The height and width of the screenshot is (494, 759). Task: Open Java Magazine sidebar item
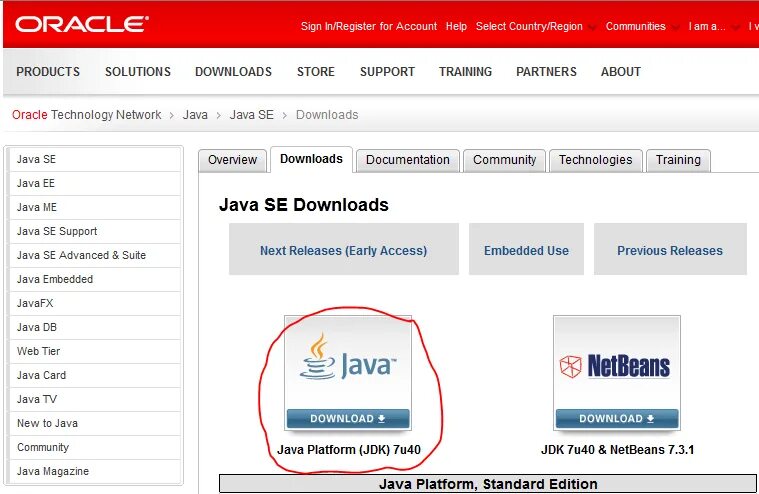[95, 471]
